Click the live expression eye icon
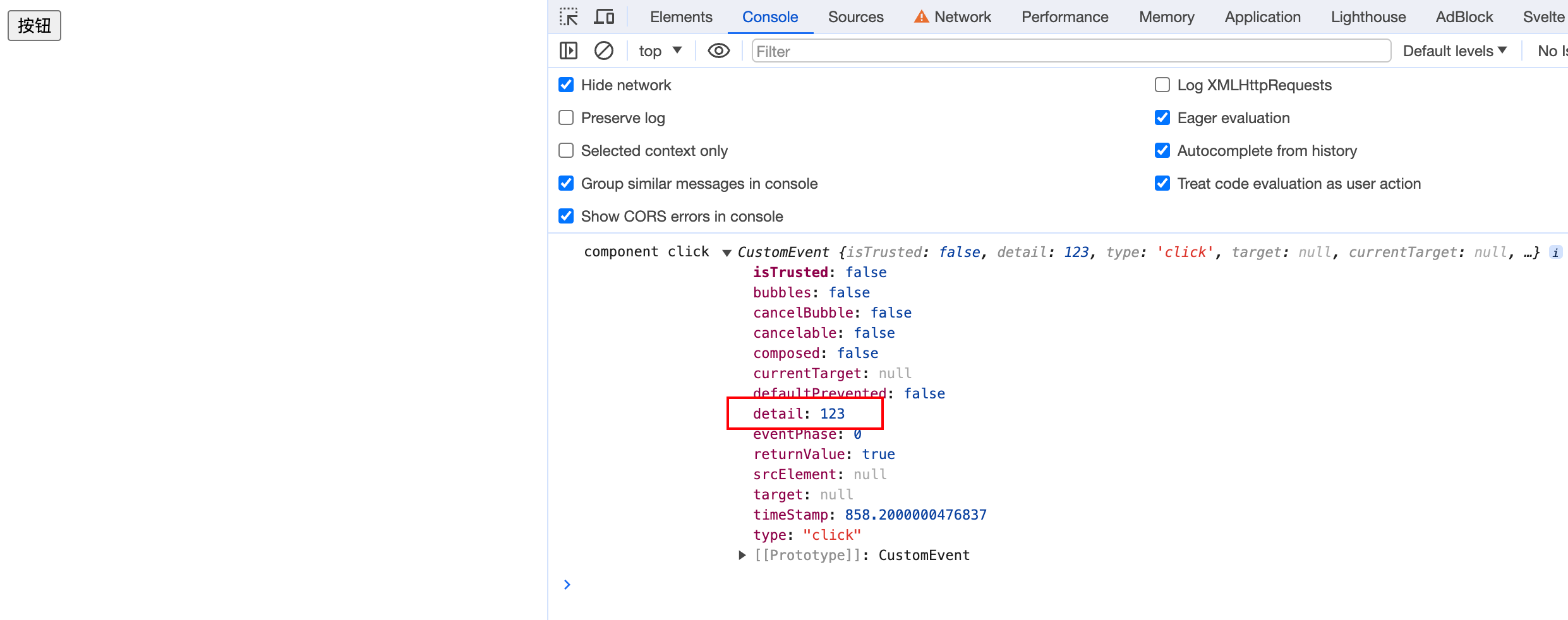This screenshot has height=620, width=1568. [718, 51]
